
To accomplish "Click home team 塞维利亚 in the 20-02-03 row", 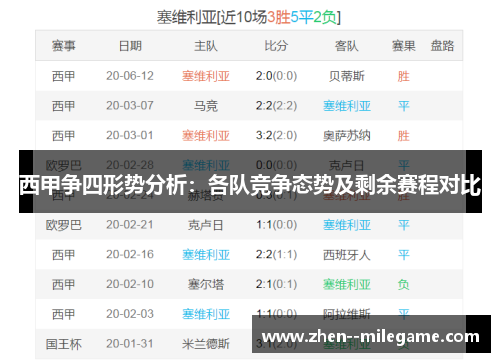I will pyautogui.click(x=206, y=314).
